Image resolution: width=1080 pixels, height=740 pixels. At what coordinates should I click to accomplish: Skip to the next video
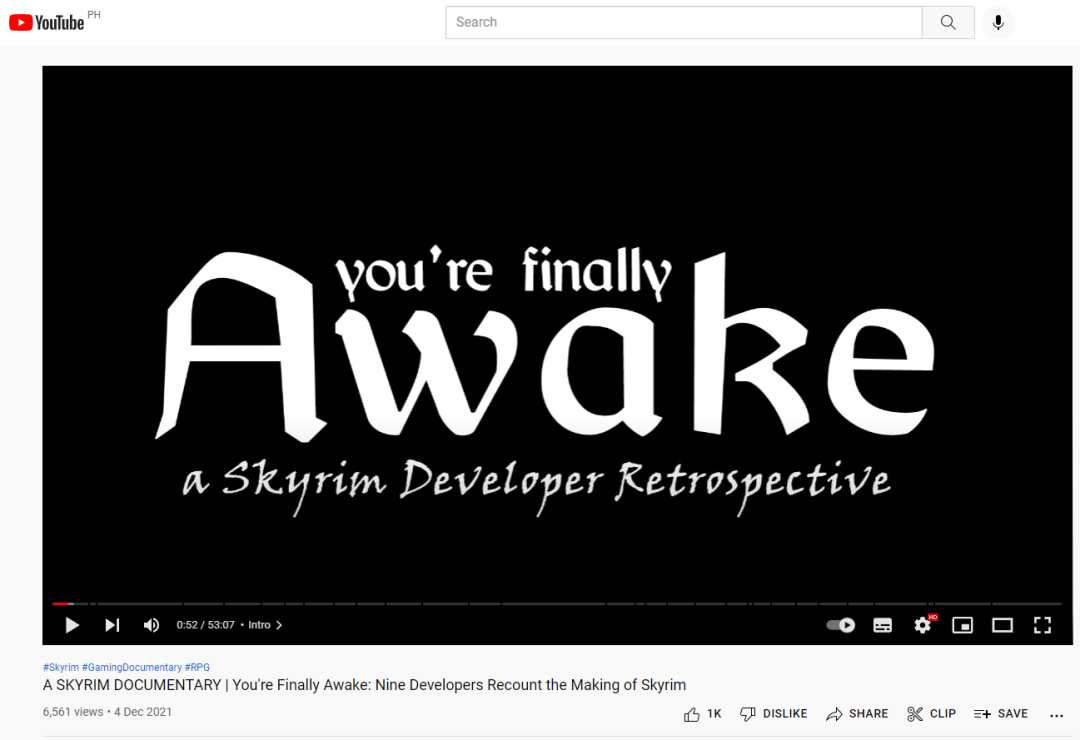(112, 625)
